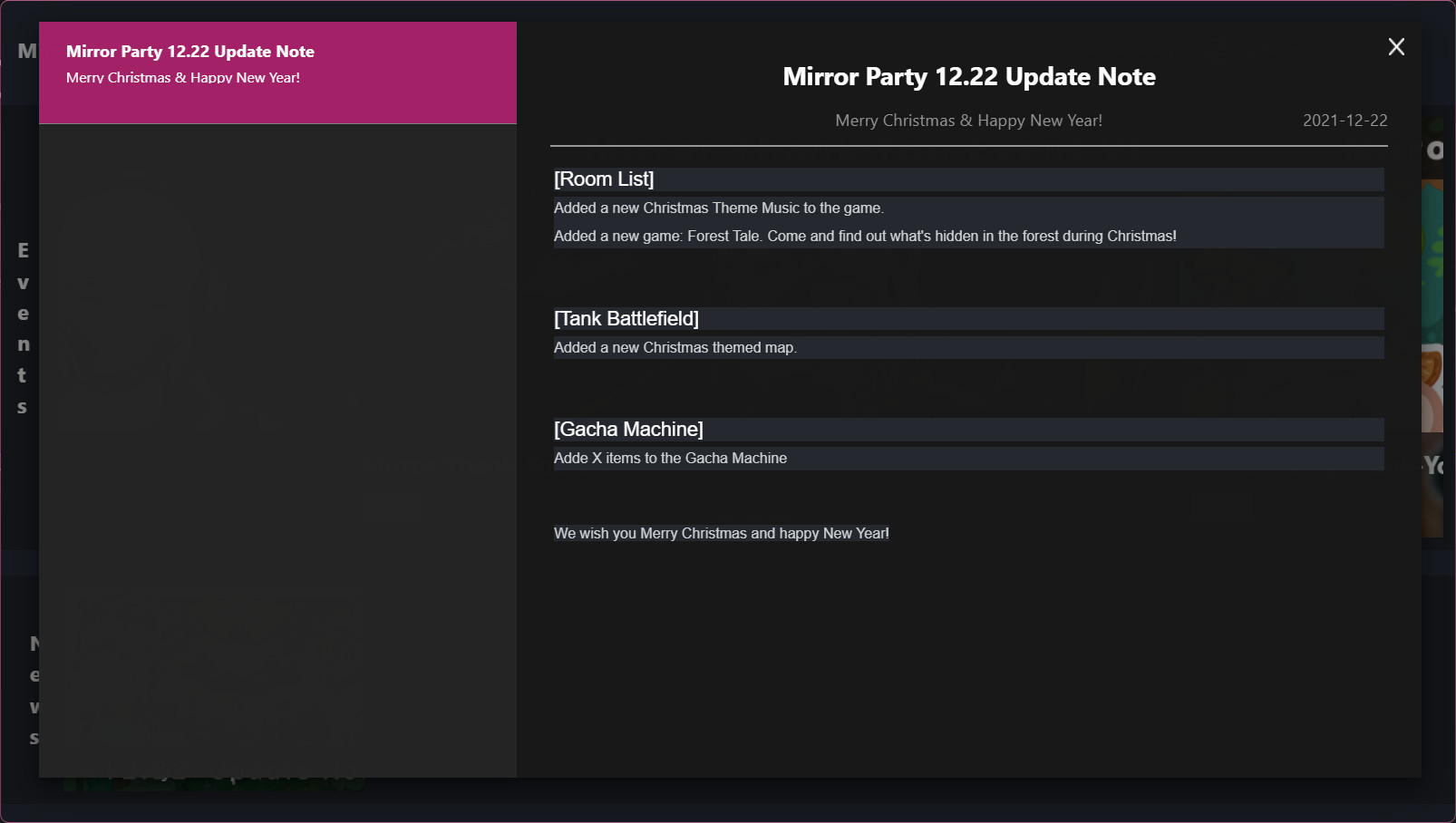Select the Christmas themed map entry
Viewport: 1456px width, 823px height.
675,347
